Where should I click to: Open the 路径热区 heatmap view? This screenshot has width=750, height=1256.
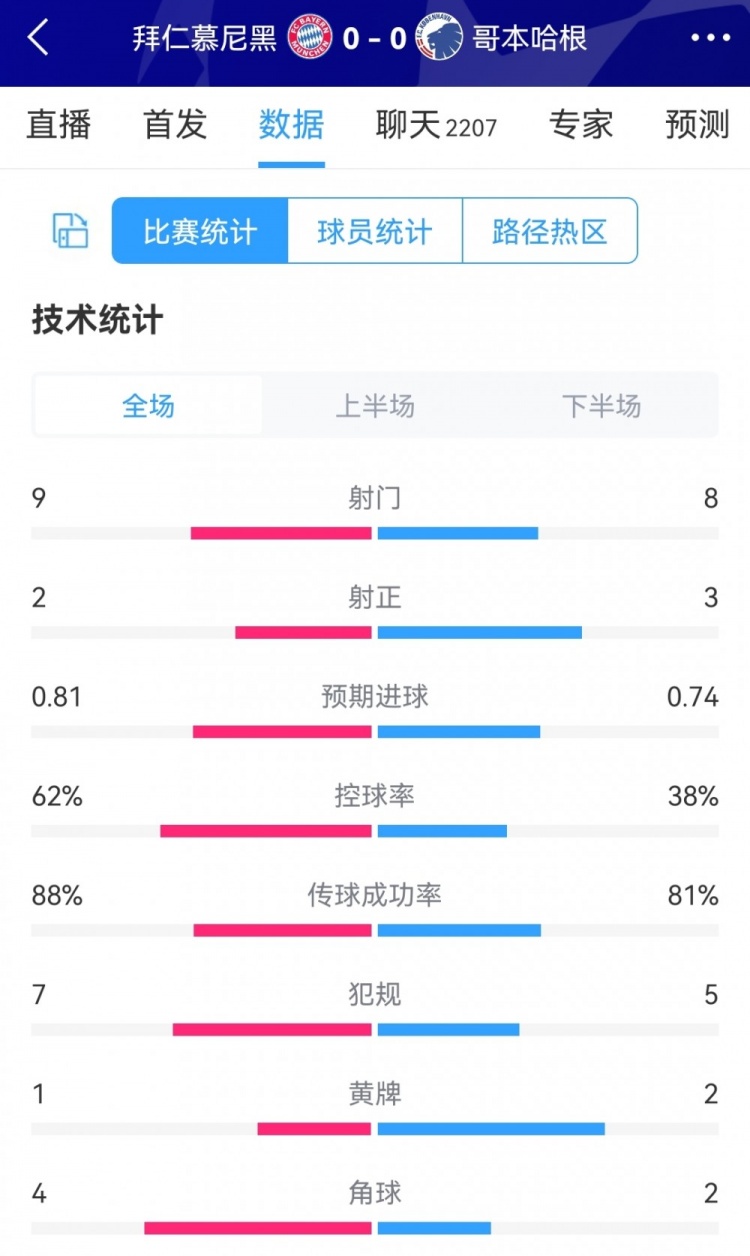pyautogui.click(x=550, y=231)
